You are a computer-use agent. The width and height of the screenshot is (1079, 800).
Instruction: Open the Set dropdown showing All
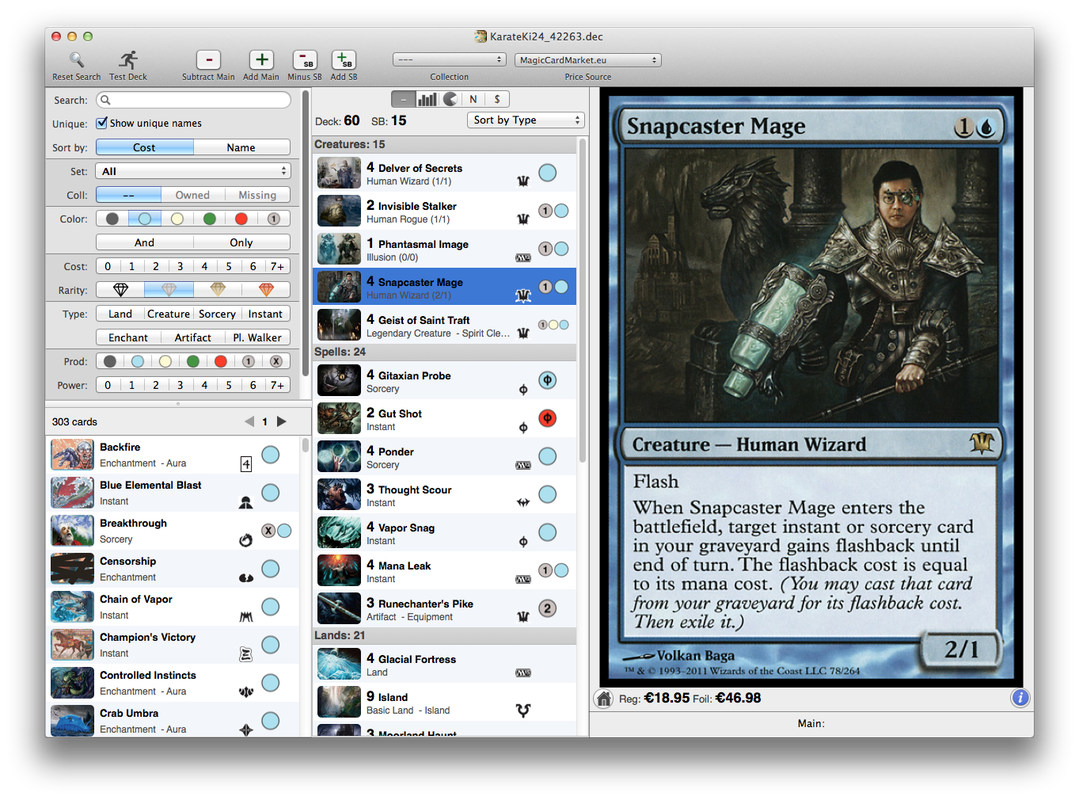click(192, 170)
